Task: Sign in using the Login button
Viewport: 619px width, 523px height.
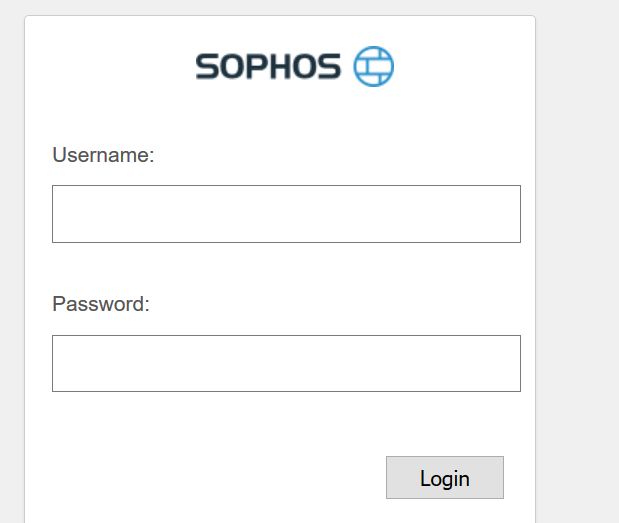Action: [x=445, y=477]
